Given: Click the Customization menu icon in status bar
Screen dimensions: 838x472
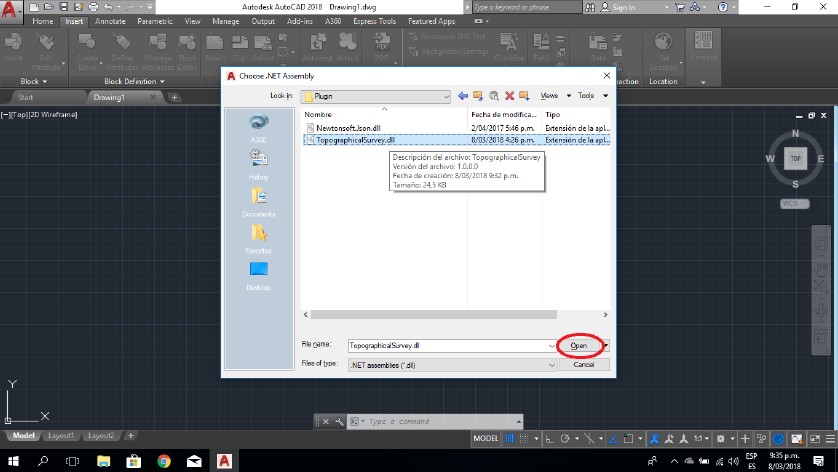Looking at the screenshot, I should [x=830, y=439].
